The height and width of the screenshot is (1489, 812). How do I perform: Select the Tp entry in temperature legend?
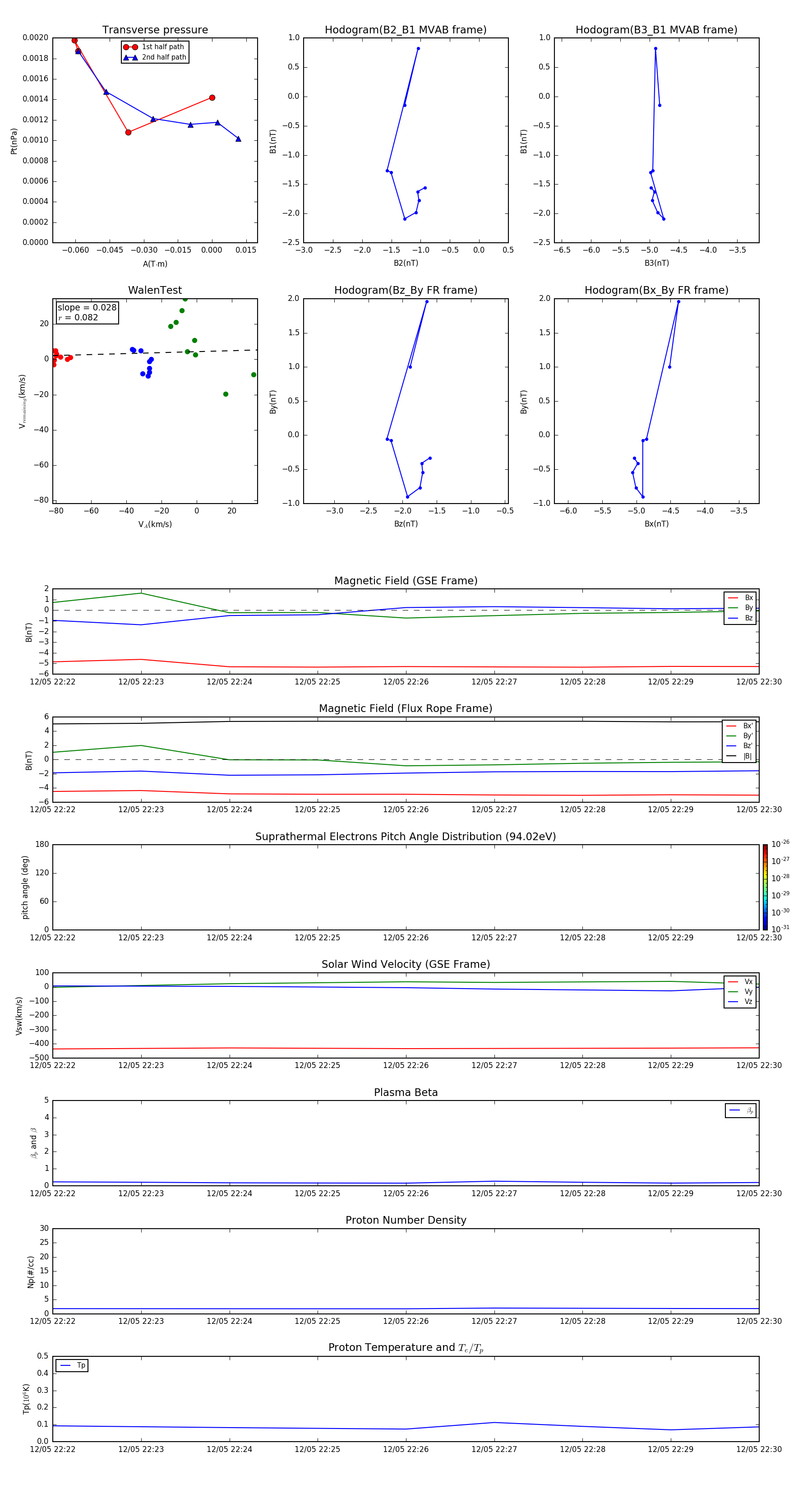(x=72, y=1365)
